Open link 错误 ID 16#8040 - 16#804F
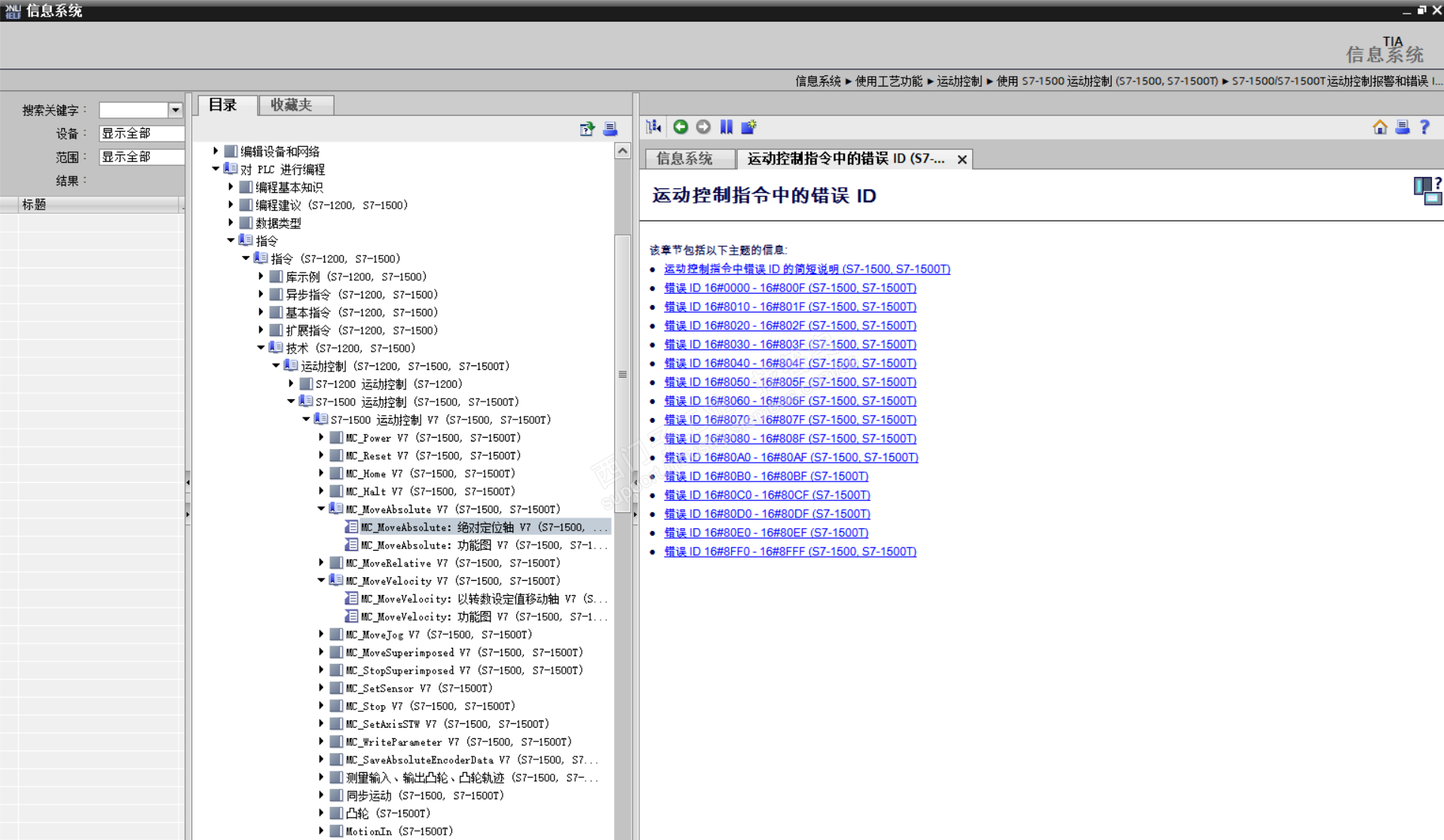The width and height of the screenshot is (1444, 840). point(790,363)
